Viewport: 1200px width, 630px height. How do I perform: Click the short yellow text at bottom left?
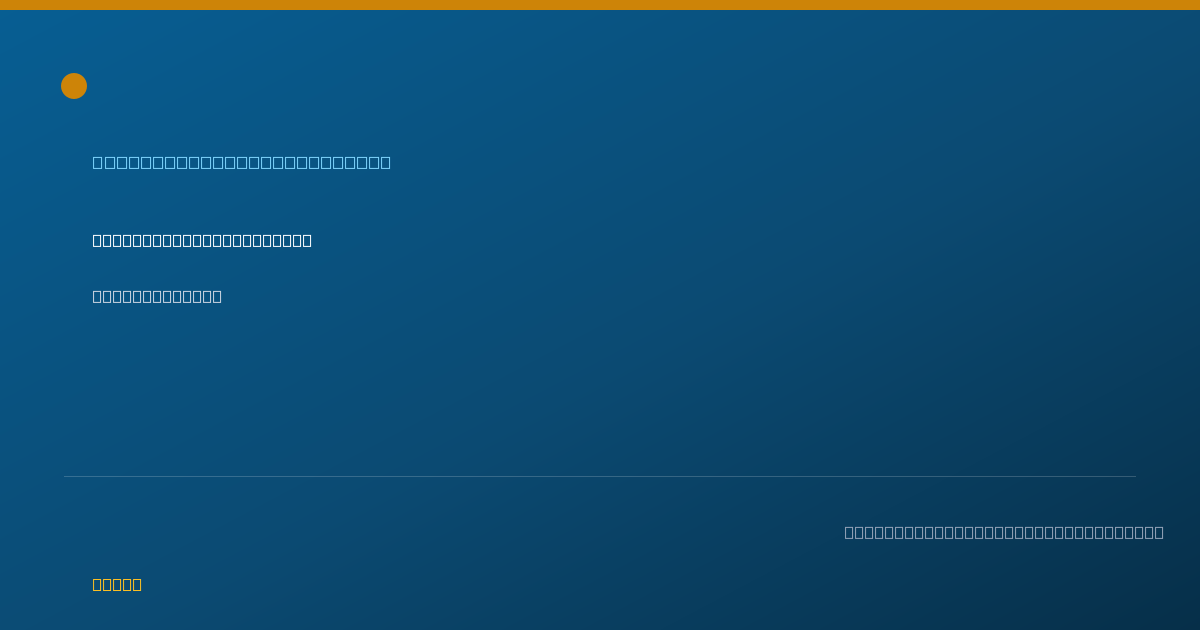click(117, 584)
